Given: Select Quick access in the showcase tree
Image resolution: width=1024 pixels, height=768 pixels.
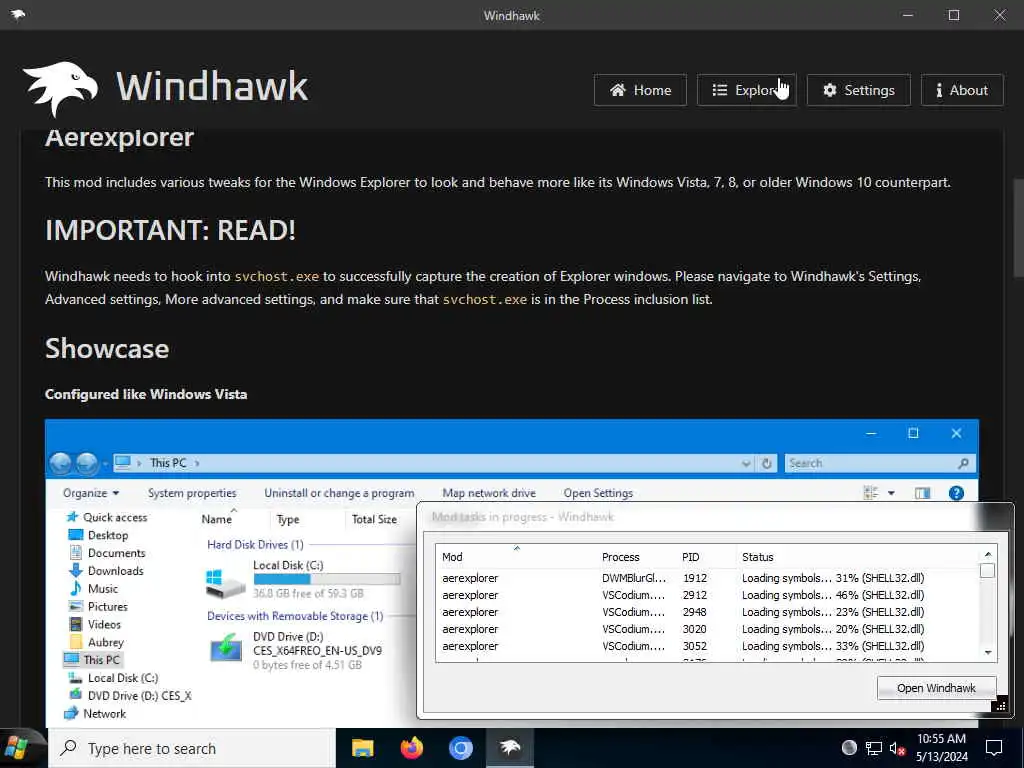Looking at the screenshot, I should 108,517.
